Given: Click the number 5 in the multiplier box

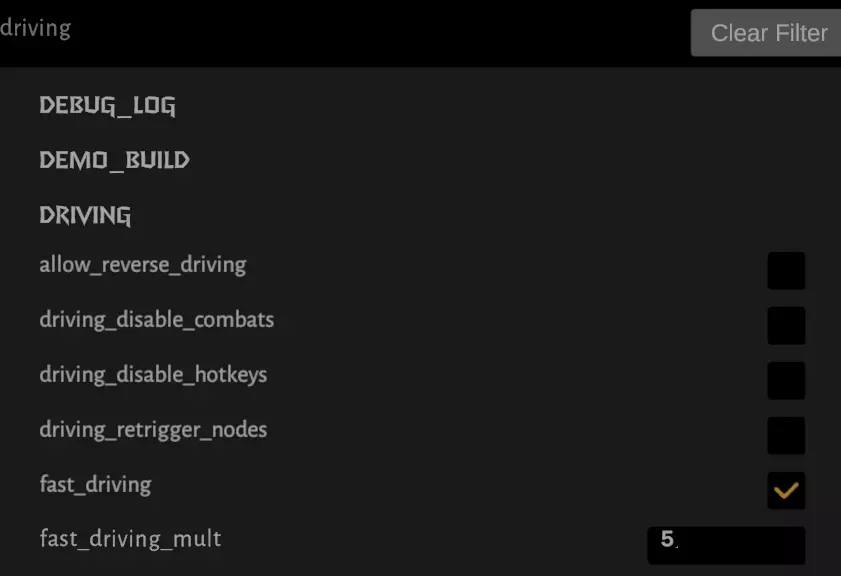Looking at the screenshot, I should click(667, 540).
